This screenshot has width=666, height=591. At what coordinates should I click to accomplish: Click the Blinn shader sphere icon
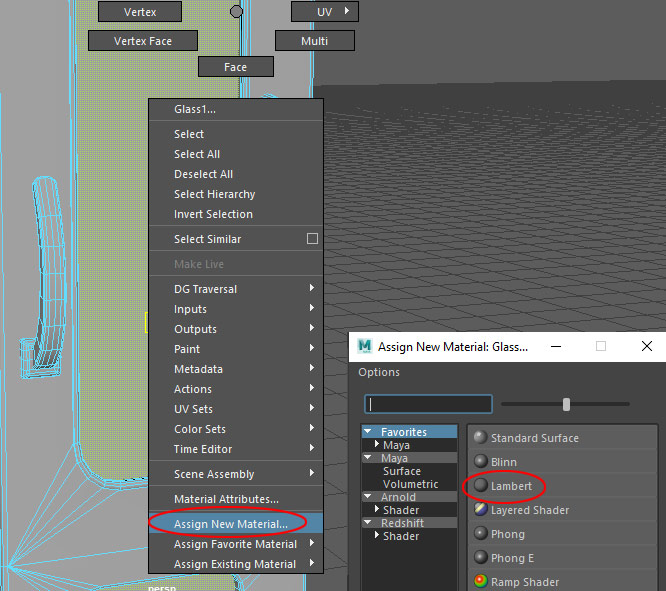click(480, 462)
